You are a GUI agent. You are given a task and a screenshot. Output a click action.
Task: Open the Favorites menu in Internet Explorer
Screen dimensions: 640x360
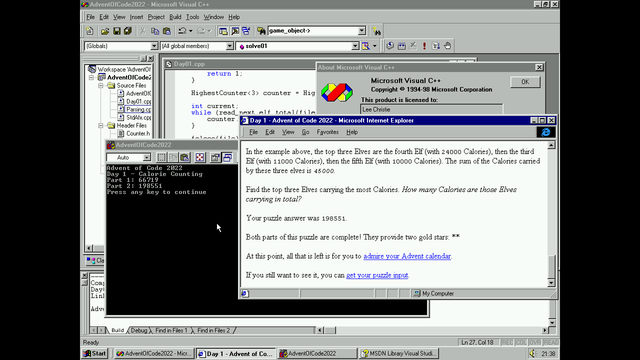pyautogui.click(x=327, y=132)
